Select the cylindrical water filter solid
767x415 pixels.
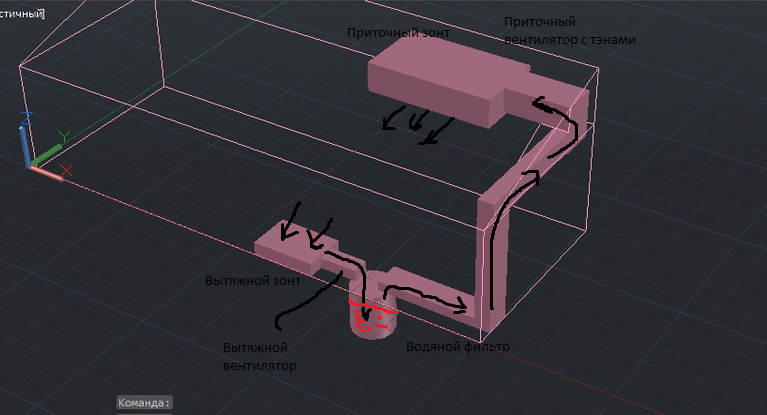374,306
